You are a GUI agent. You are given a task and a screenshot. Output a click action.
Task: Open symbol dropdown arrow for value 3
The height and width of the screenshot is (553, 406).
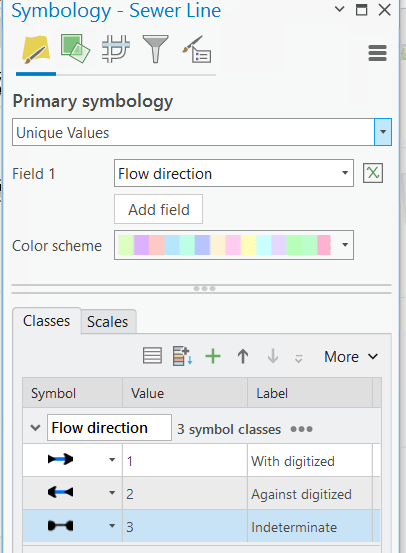112,525
